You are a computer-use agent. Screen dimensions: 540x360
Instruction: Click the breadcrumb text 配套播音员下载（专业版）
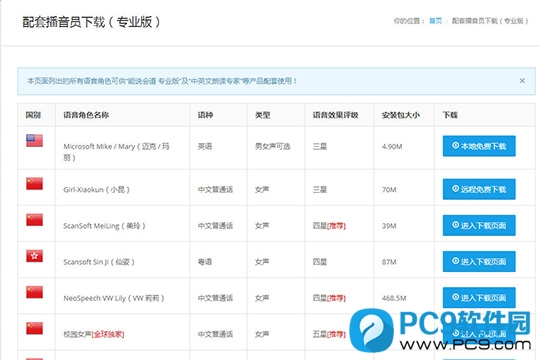489,21
